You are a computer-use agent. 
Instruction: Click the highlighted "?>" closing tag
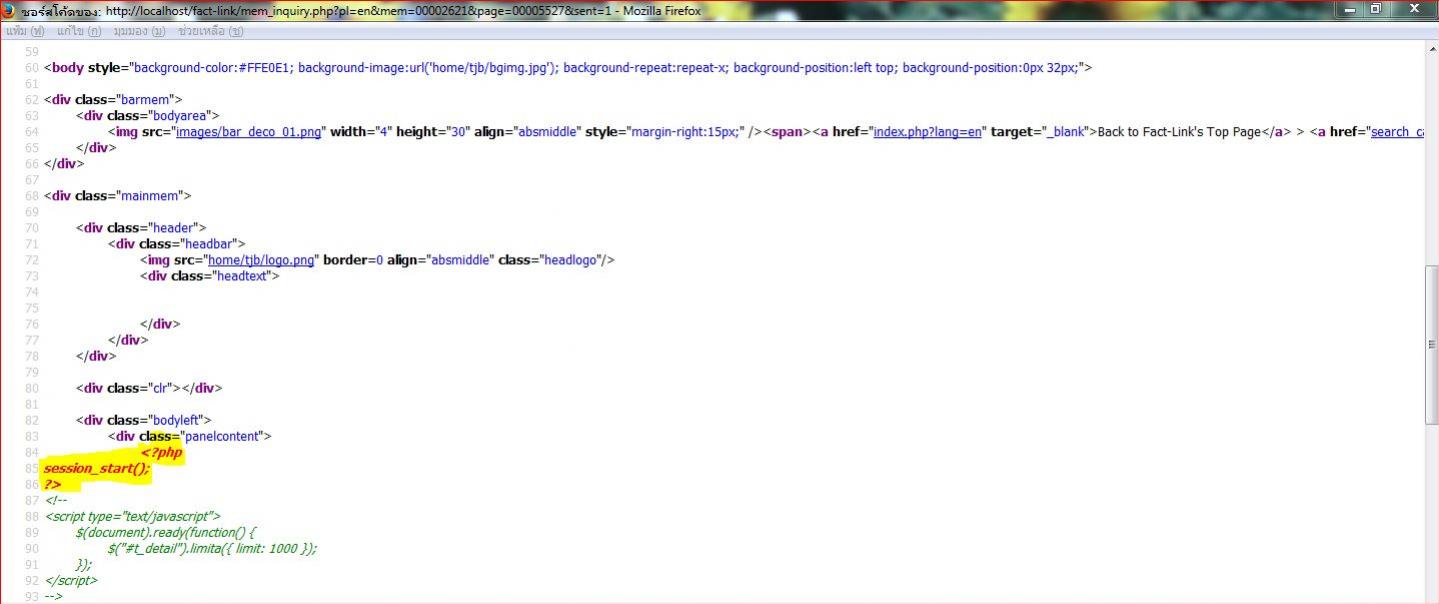point(53,485)
